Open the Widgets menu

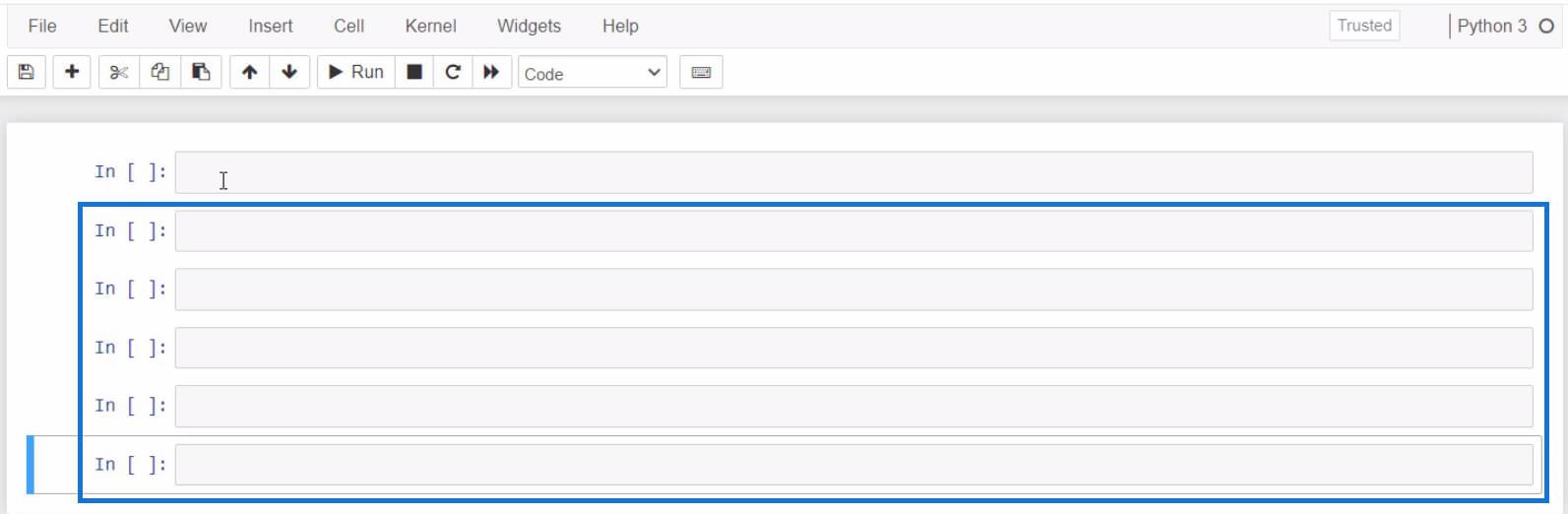click(529, 26)
